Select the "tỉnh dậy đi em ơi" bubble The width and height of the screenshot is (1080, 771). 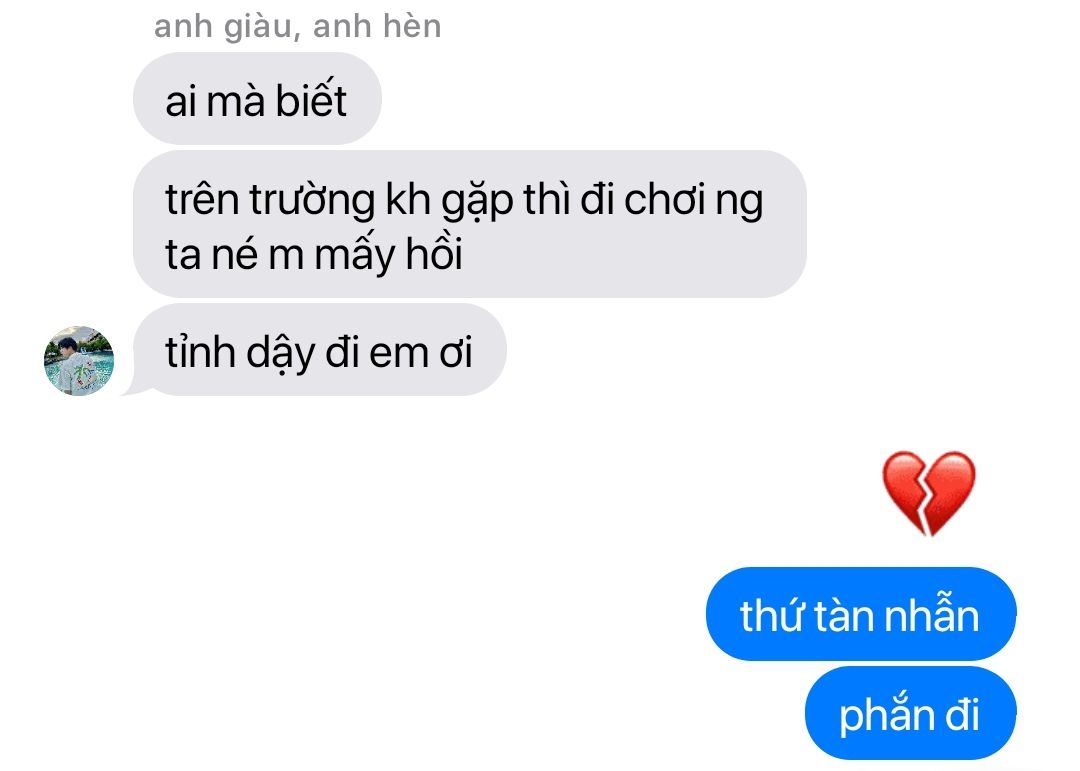319,350
